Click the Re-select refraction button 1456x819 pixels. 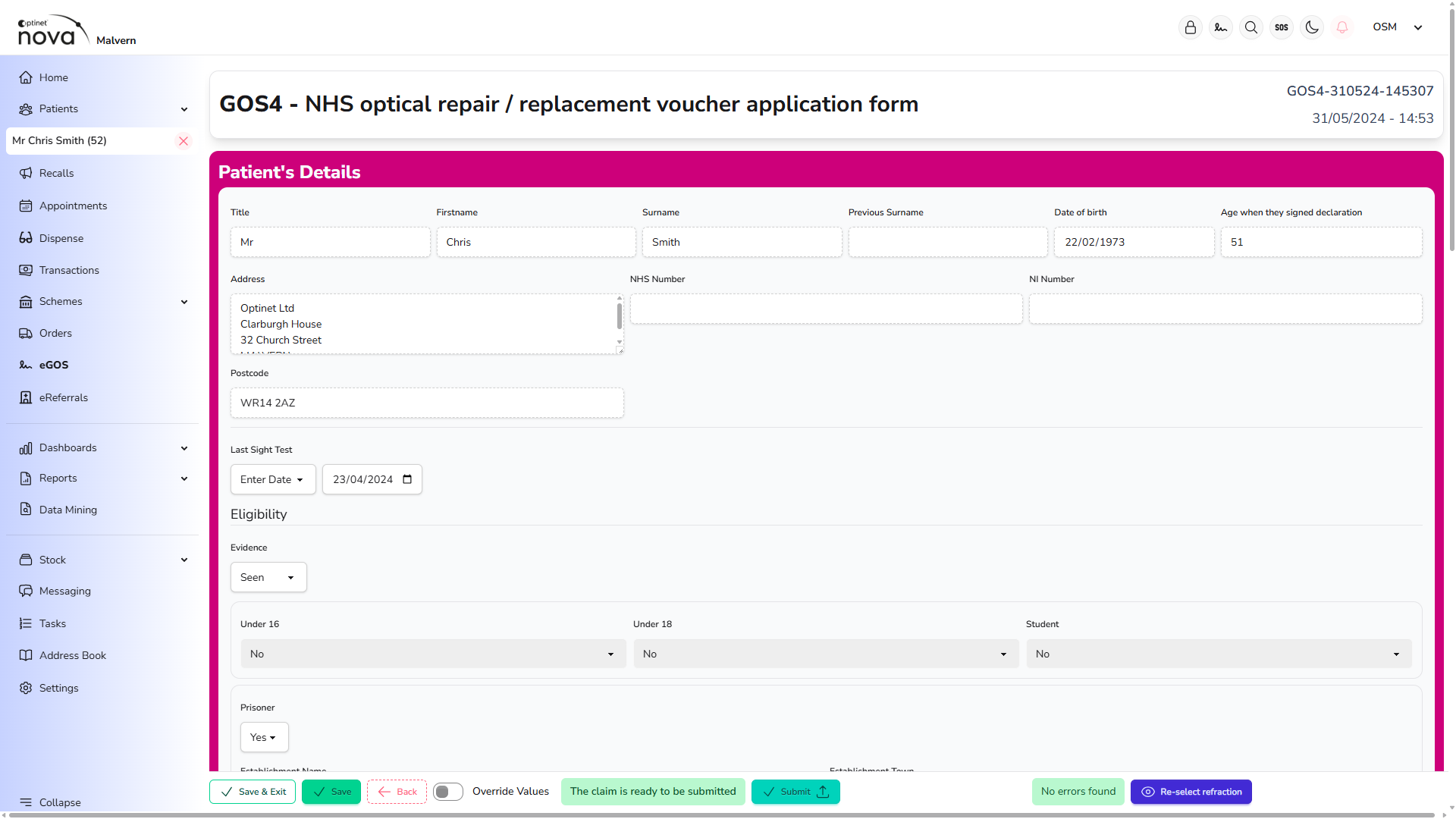tap(1191, 792)
